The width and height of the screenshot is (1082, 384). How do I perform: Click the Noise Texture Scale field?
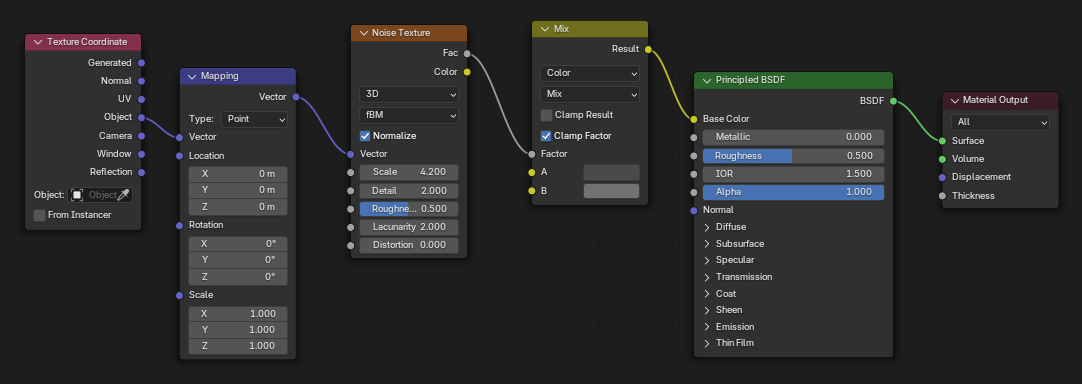tap(409, 172)
